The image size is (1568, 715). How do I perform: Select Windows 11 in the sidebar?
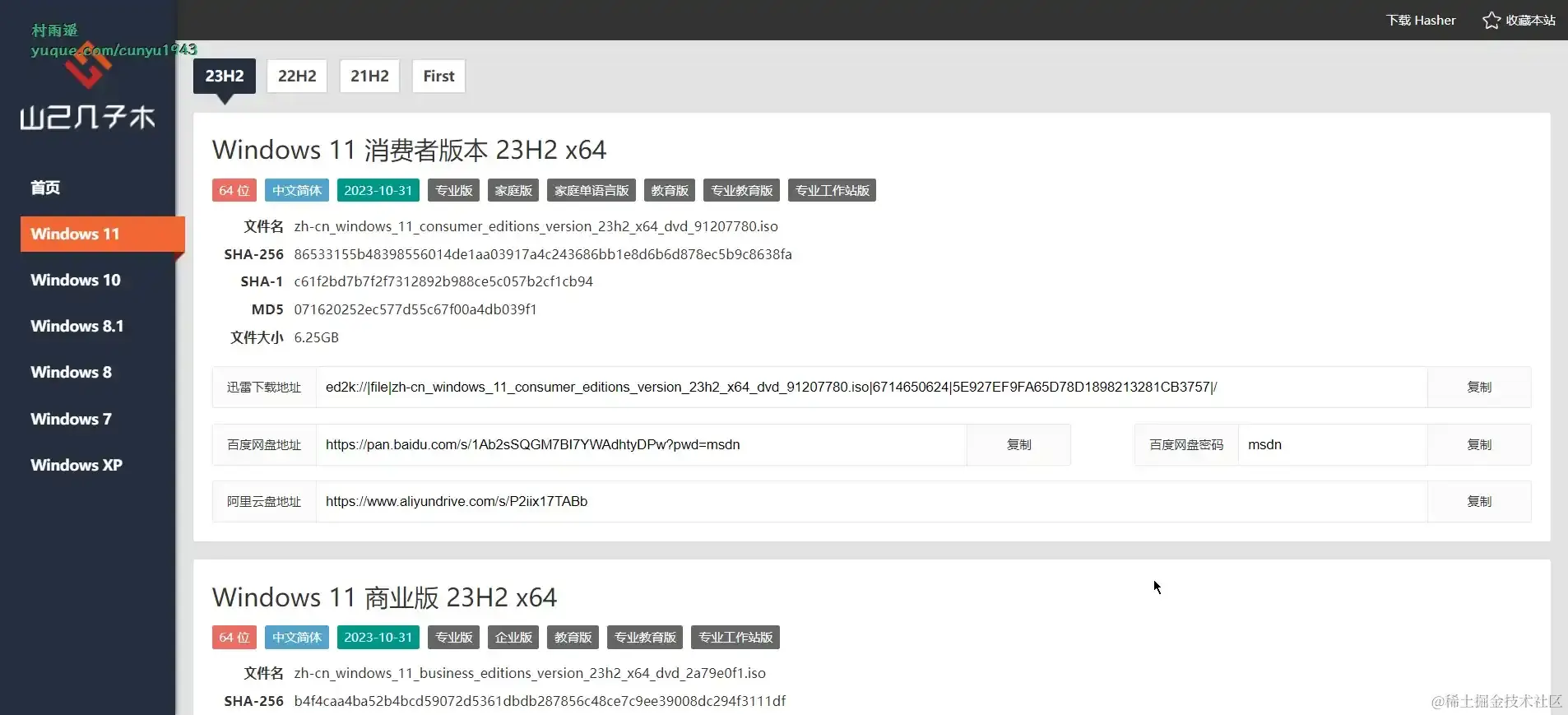pyautogui.click(x=103, y=234)
